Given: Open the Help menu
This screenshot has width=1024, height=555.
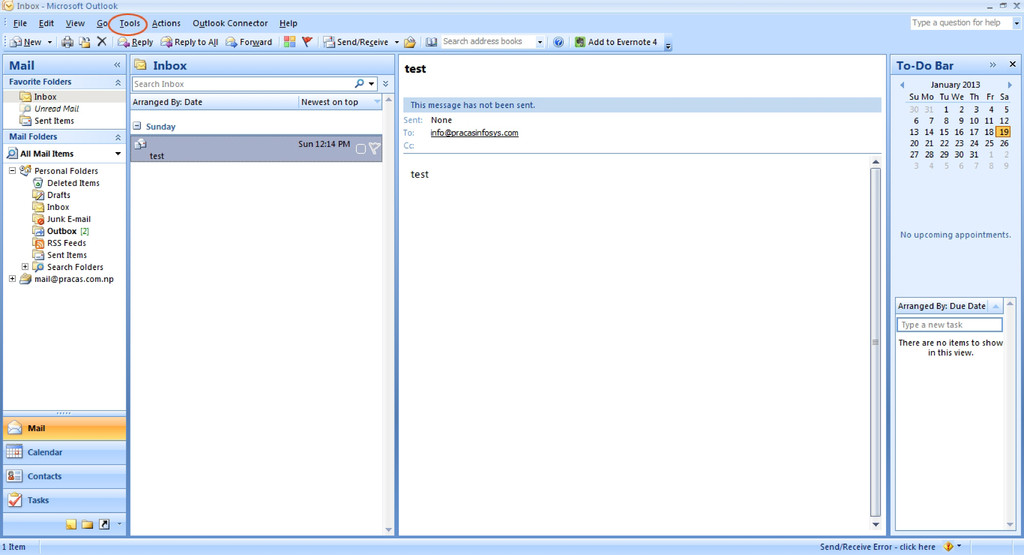Looking at the screenshot, I should tap(288, 23).
